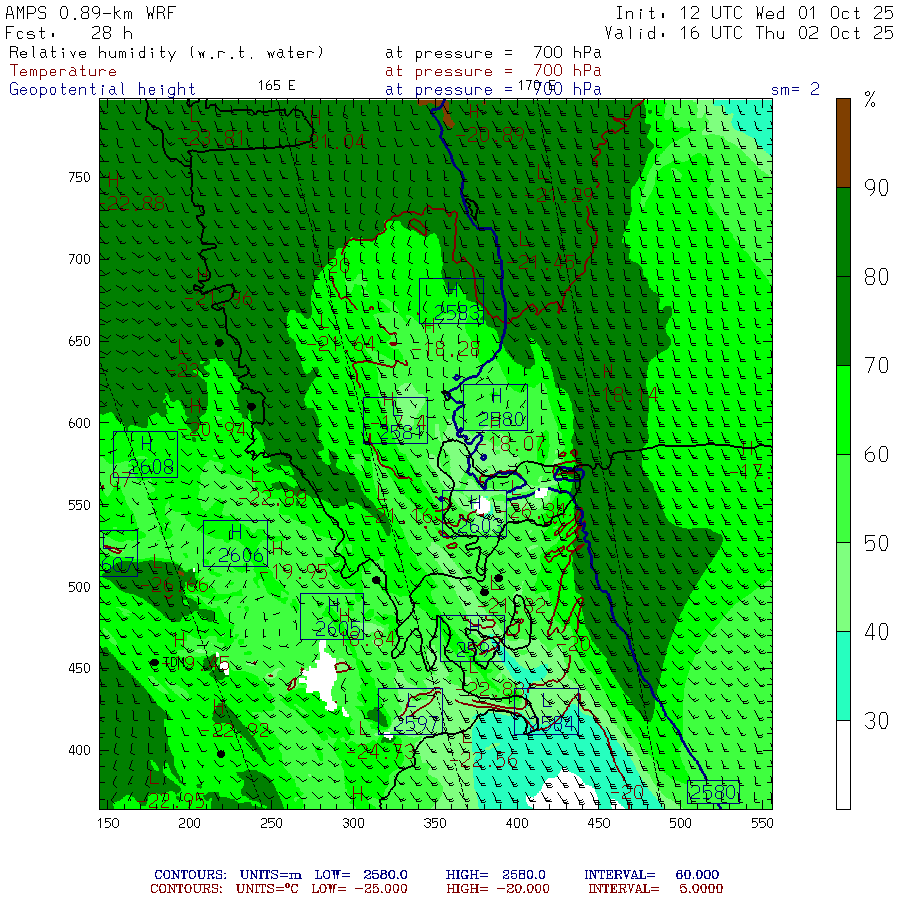The width and height of the screenshot is (900, 900).
Task: Click the '150' x-axis tick label
Action: [x=108, y=823]
